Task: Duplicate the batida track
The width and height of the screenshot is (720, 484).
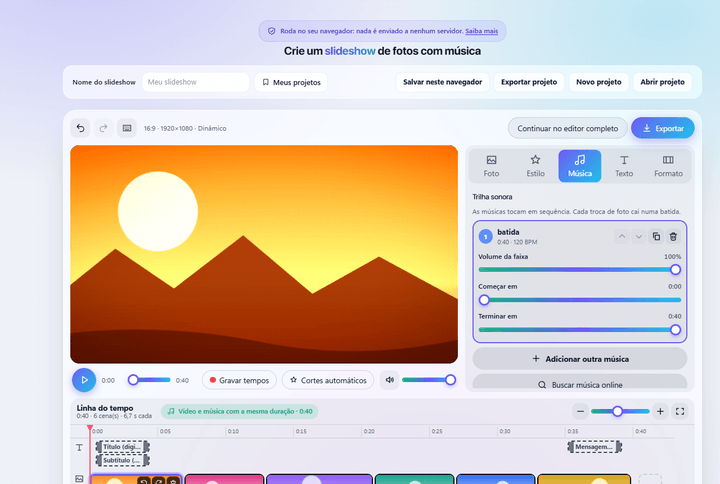Action: pyautogui.click(x=656, y=236)
